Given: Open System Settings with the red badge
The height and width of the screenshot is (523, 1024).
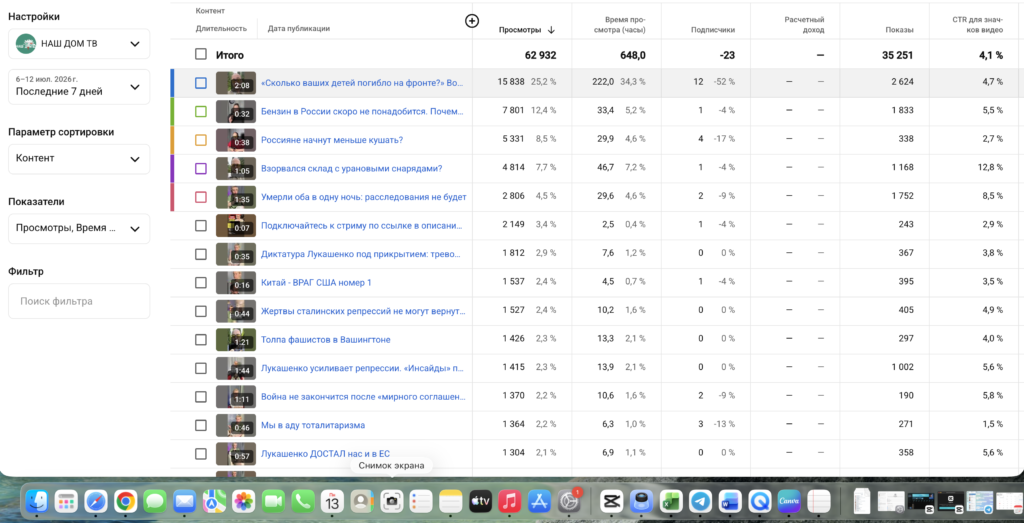Looking at the screenshot, I should (569, 501).
